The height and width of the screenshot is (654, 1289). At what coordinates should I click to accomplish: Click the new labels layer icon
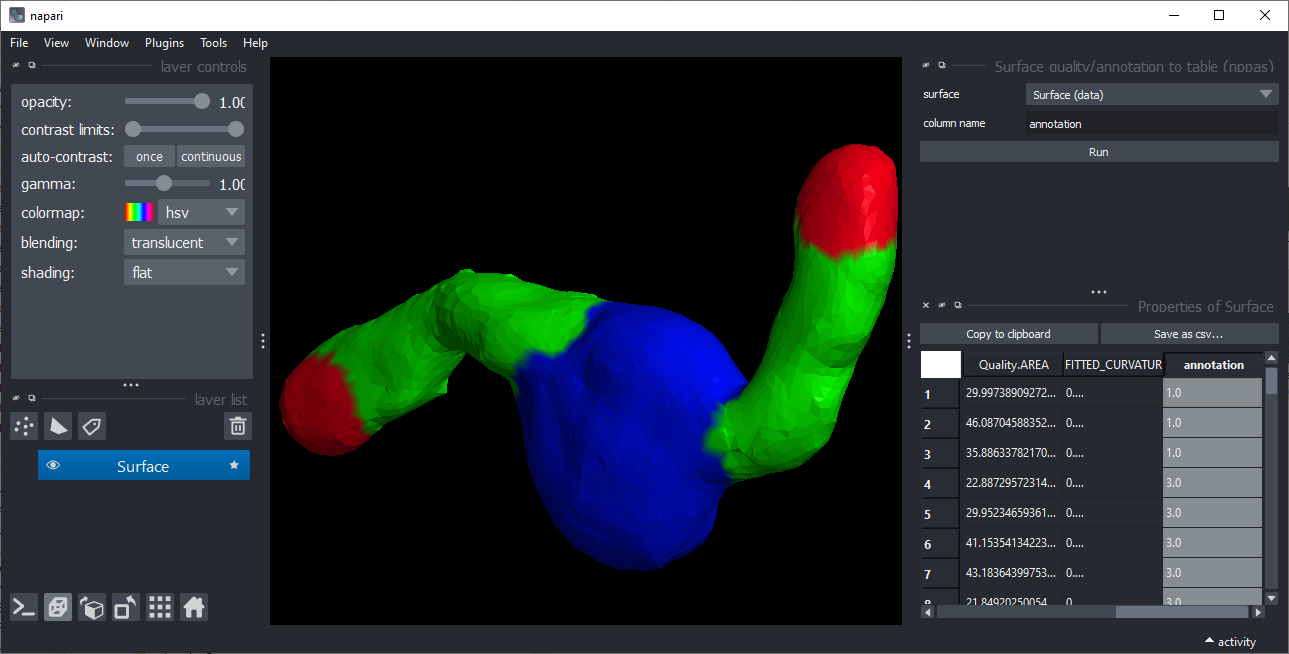click(92, 427)
